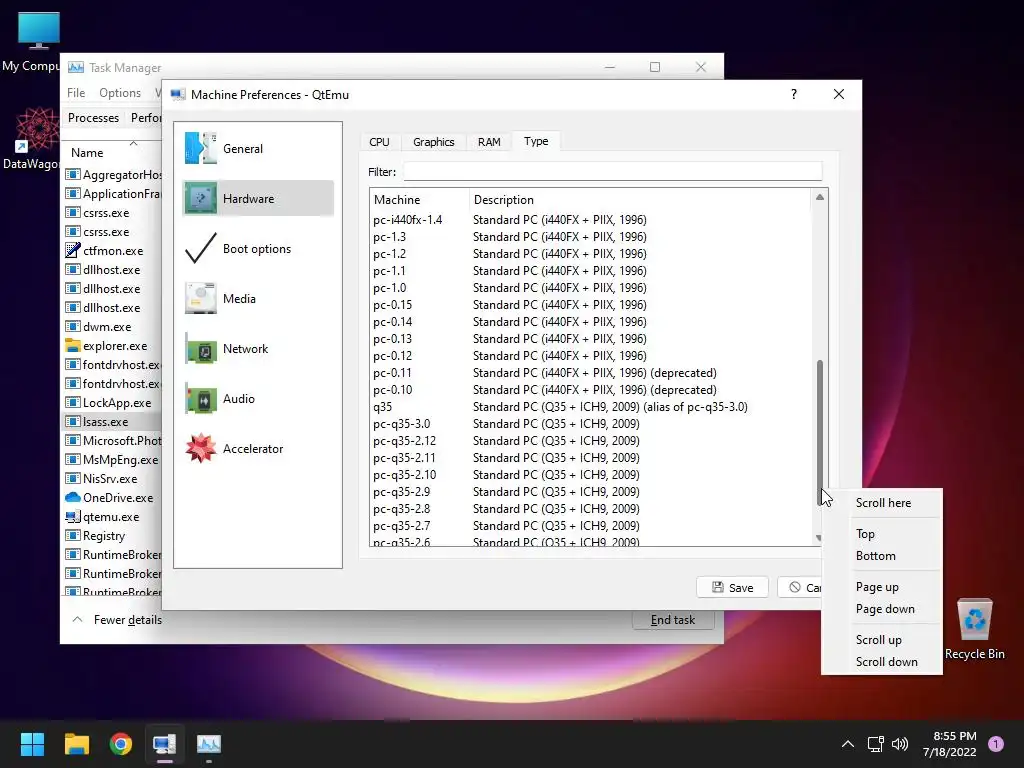Switch to Task Manager taskbar icon
Image resolution: width=1024 pixels, height=768 pixels.
[x=209, y=744]
